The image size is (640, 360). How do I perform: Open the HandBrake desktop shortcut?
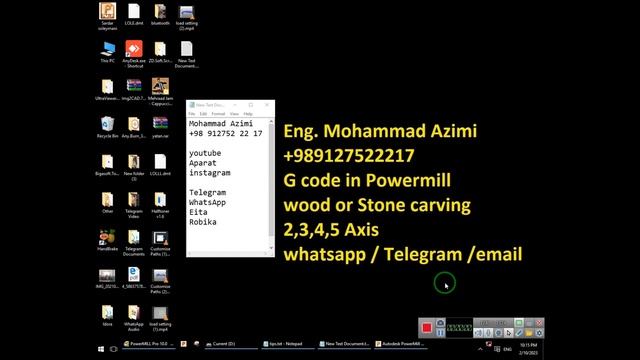coord(108,240)
